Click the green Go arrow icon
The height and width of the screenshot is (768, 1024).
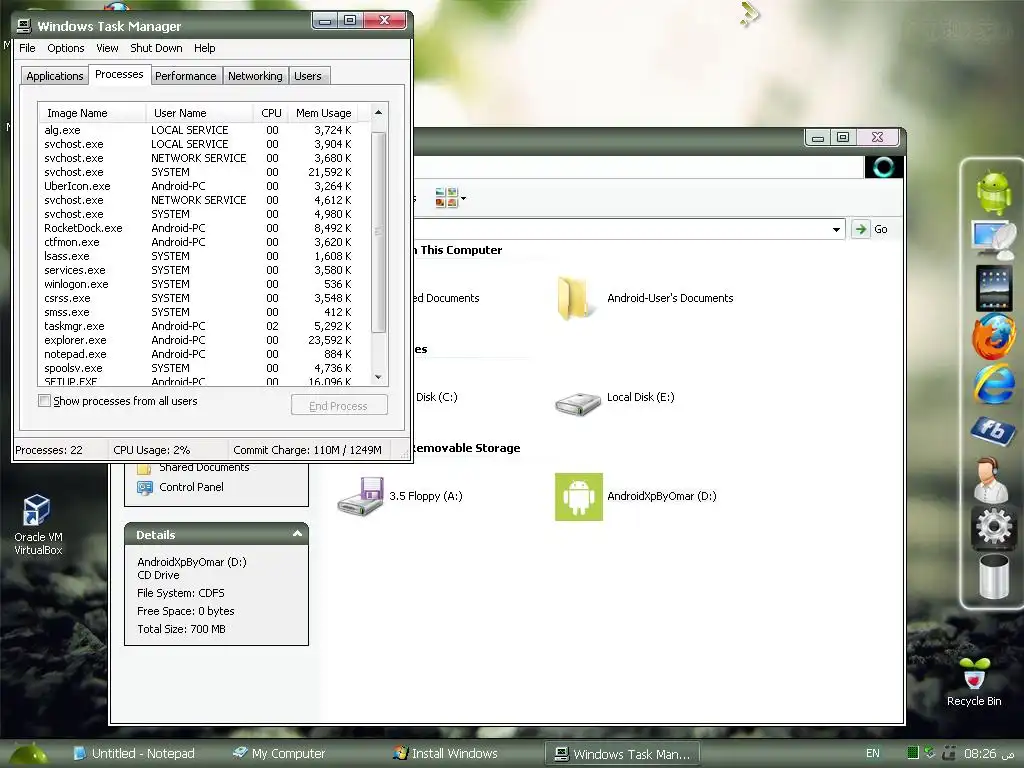(x=861, y=229)
